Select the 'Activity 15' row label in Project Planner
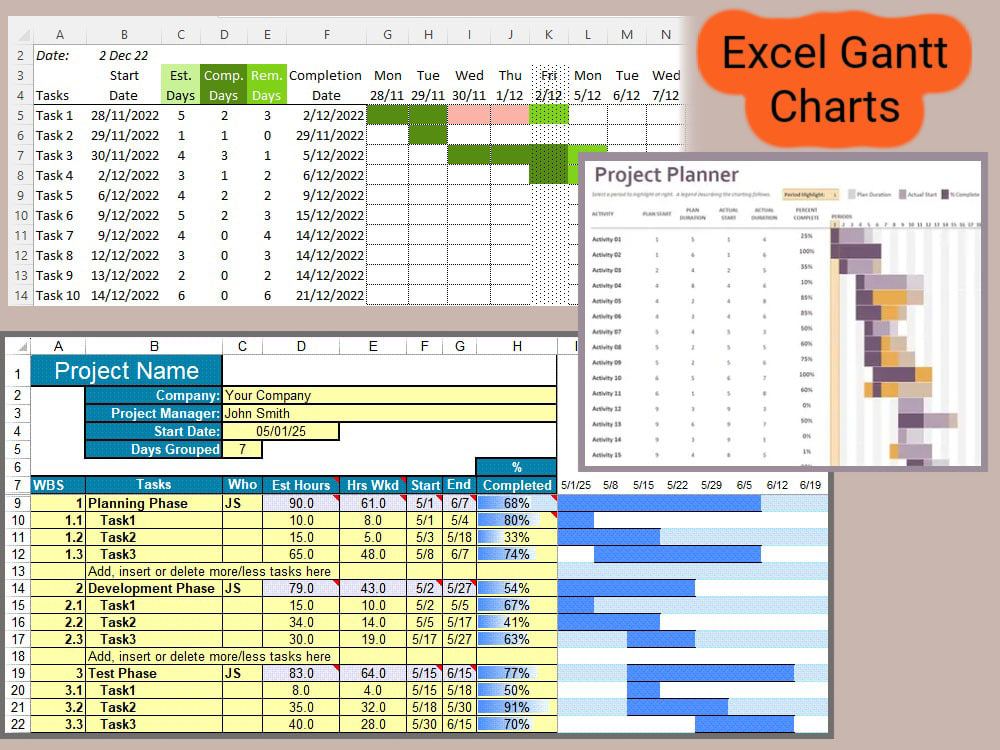Screen dimensions: 1000x750 coord(607,455)
